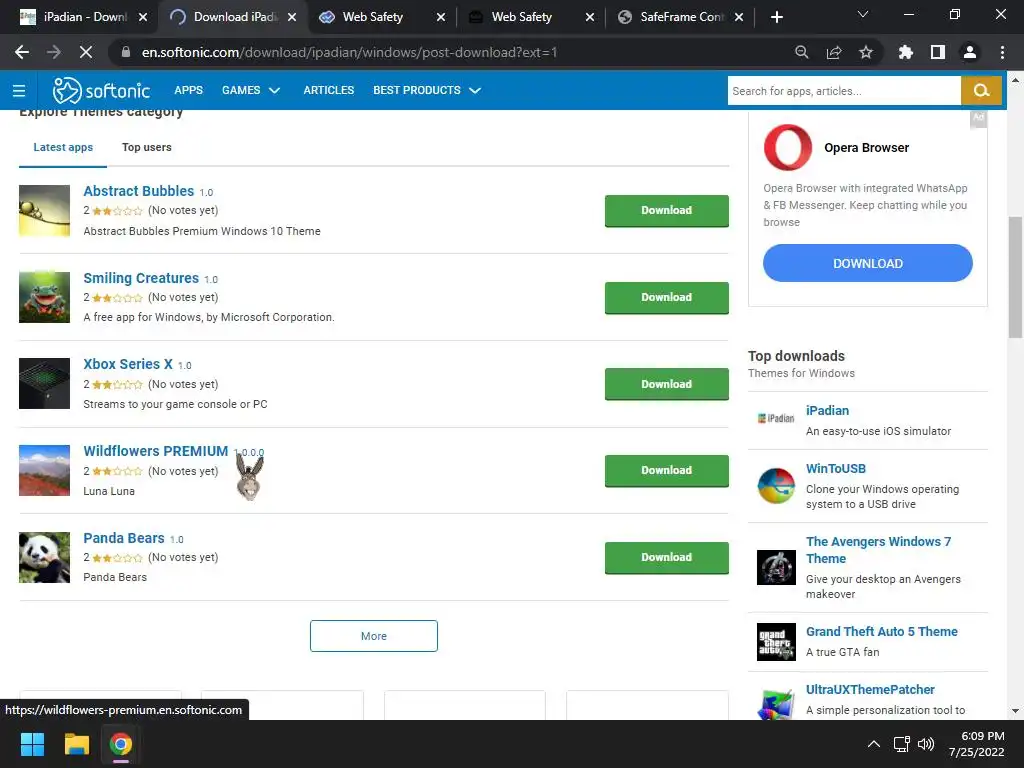Click the Smiling Creatures frog thumbnail
The height and width of the screenshot is (768, 1024).
[x=44, y=297]
